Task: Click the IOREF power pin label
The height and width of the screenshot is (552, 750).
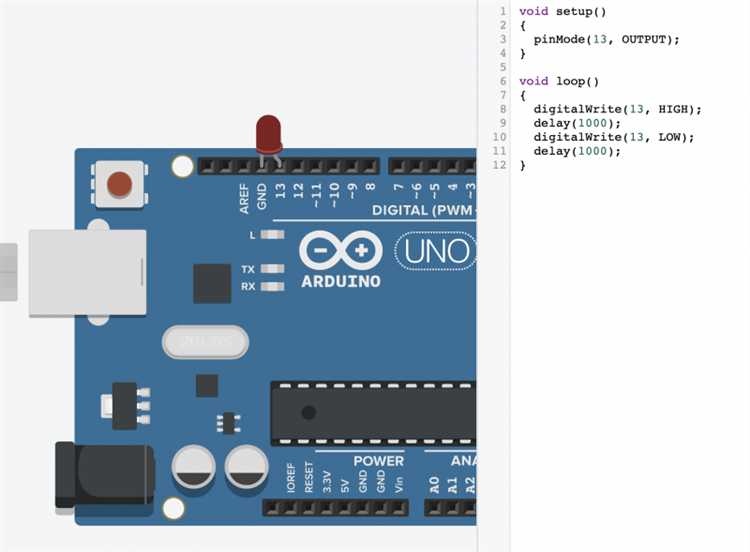Action: (291, 477)
